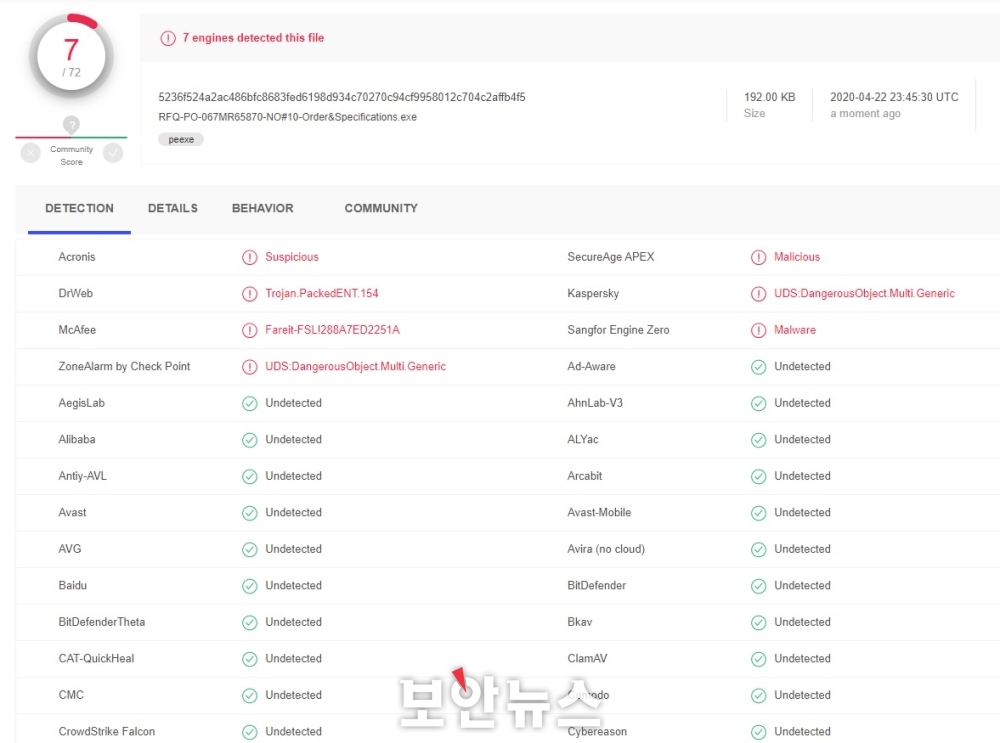
Task: Click Kaspersky's UDS:DangerousObject.Multi.Generic result
Action: pyautogui.click(x=864, y=293)
